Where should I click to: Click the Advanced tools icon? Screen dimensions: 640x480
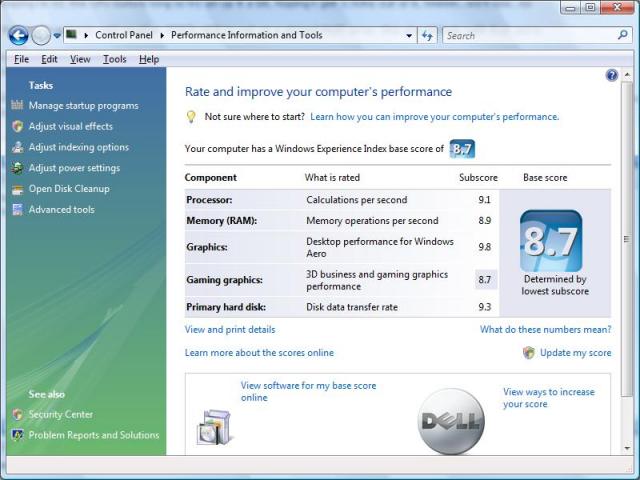pos(17,209)
